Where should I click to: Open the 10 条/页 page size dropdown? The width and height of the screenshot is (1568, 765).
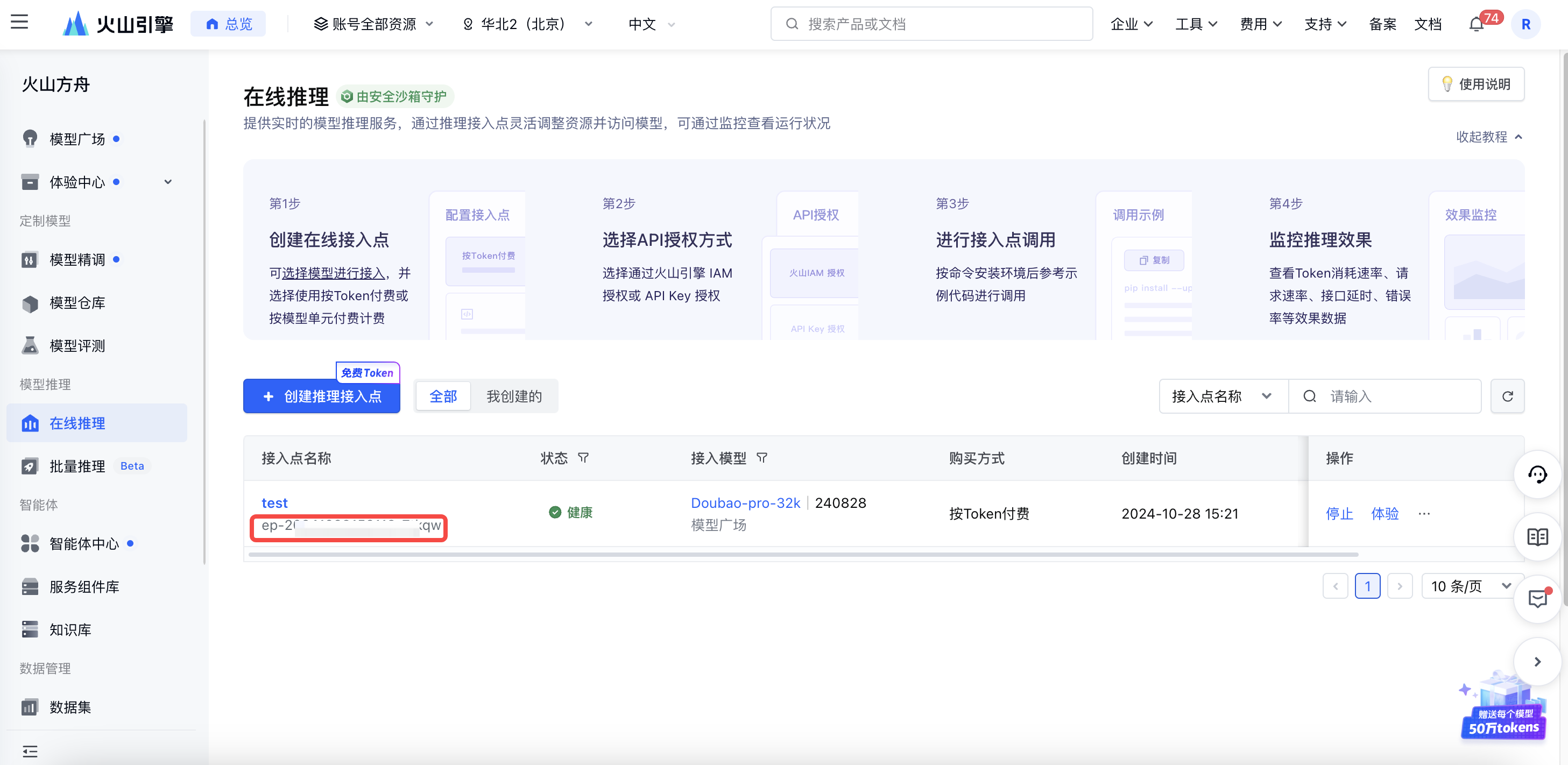click(x=1472, y=587)
